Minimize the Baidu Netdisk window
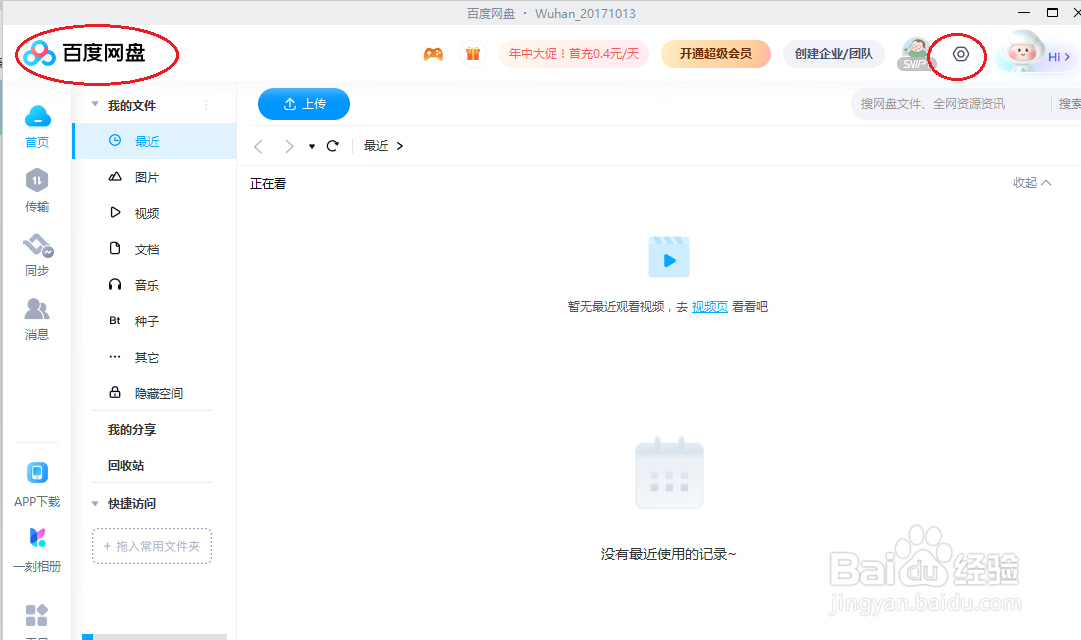 [1024, 12]
